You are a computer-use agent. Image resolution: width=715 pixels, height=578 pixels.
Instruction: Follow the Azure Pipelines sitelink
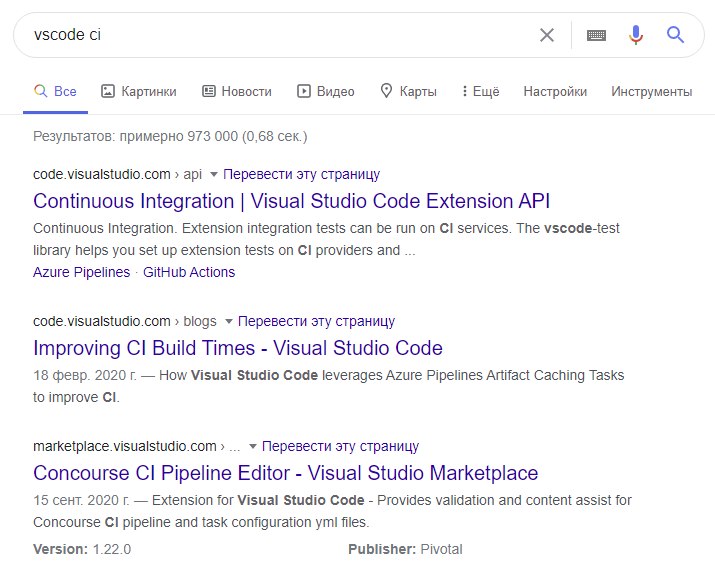click(x=82, y=272)
